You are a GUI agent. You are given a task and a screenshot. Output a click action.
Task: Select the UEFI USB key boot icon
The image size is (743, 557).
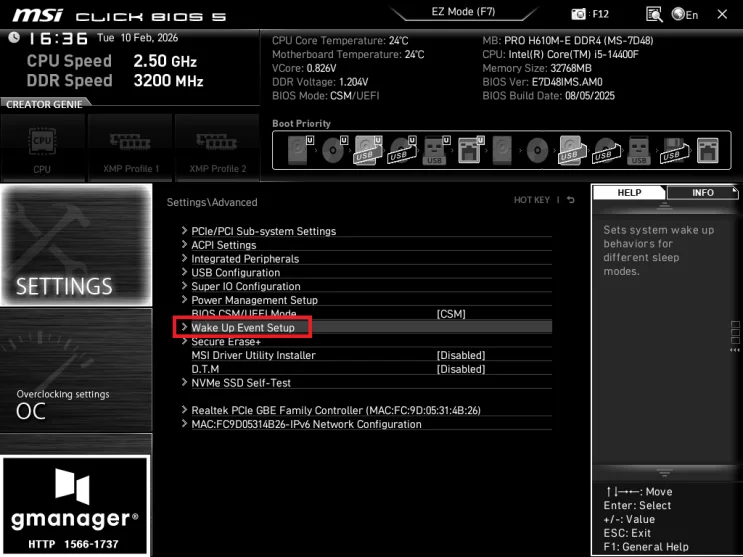click(436, 150)
